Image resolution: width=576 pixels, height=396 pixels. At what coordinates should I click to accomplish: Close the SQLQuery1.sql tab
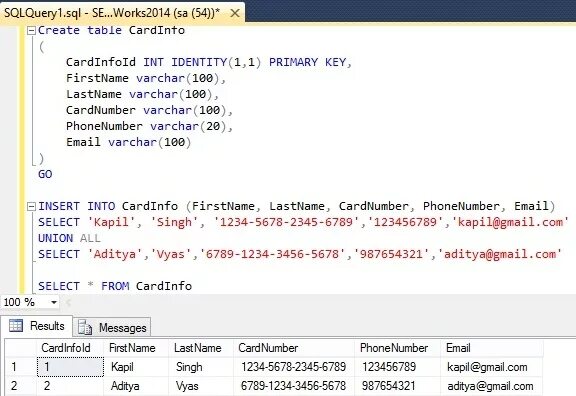(235, 14)
